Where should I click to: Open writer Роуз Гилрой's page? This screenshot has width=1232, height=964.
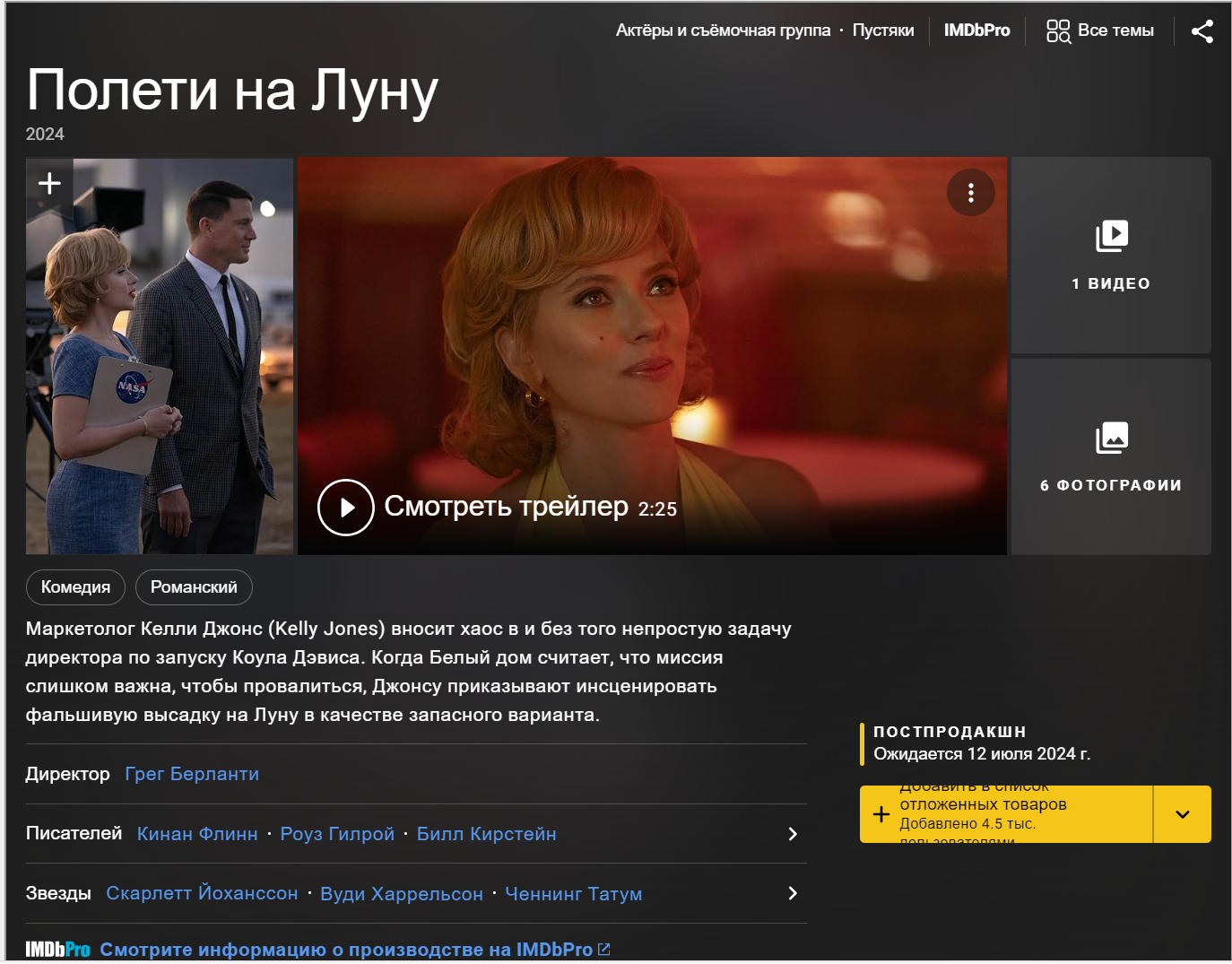tap(337, 834)
